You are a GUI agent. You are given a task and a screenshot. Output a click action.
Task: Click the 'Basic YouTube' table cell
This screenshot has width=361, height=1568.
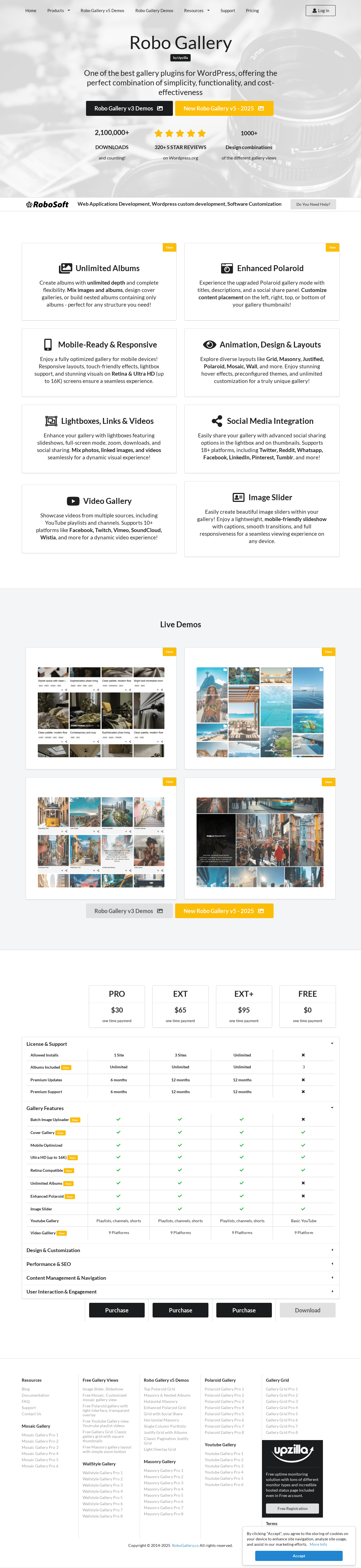click(304, 1221)
